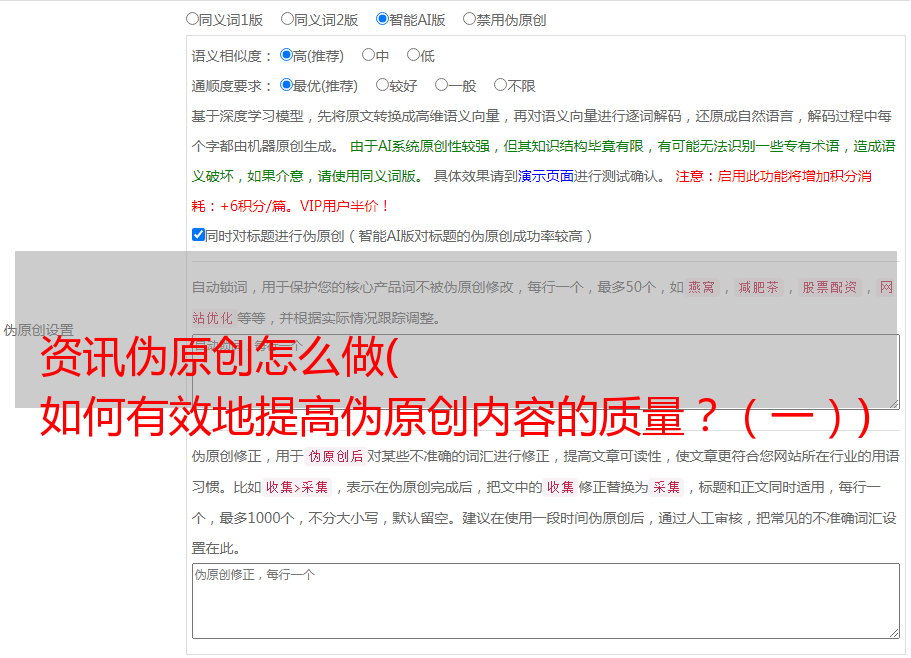Image resolution: width=911 pixels, height=658 pixels.
Task: Toggle 同时对标题进行伪原创 checkbox
Action: point(198,235)
